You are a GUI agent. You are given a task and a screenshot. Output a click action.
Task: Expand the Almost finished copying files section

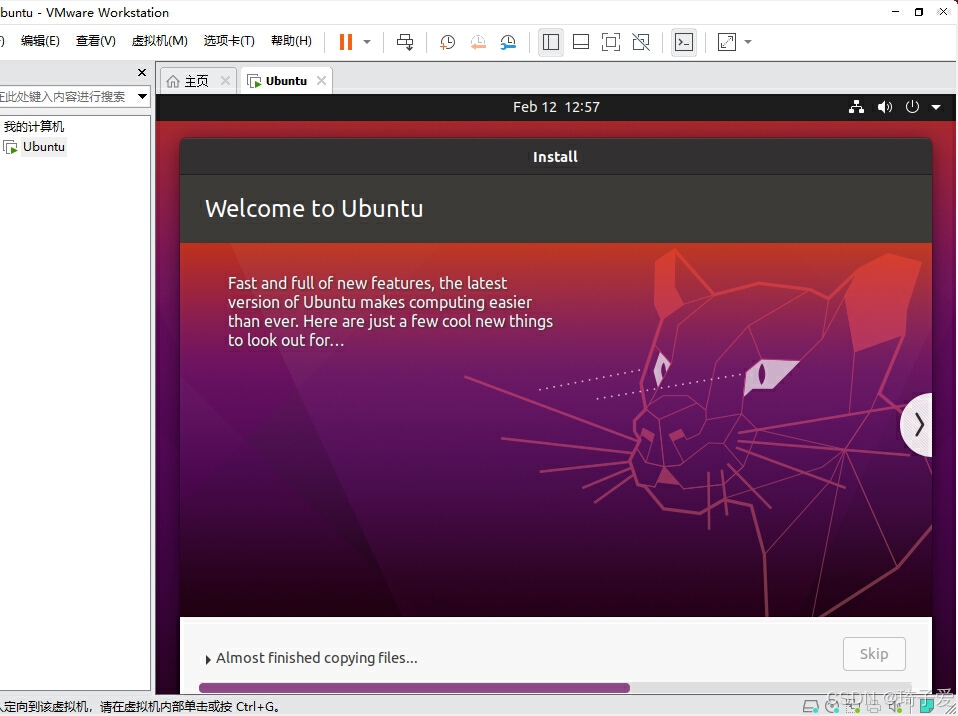[207, 658]
